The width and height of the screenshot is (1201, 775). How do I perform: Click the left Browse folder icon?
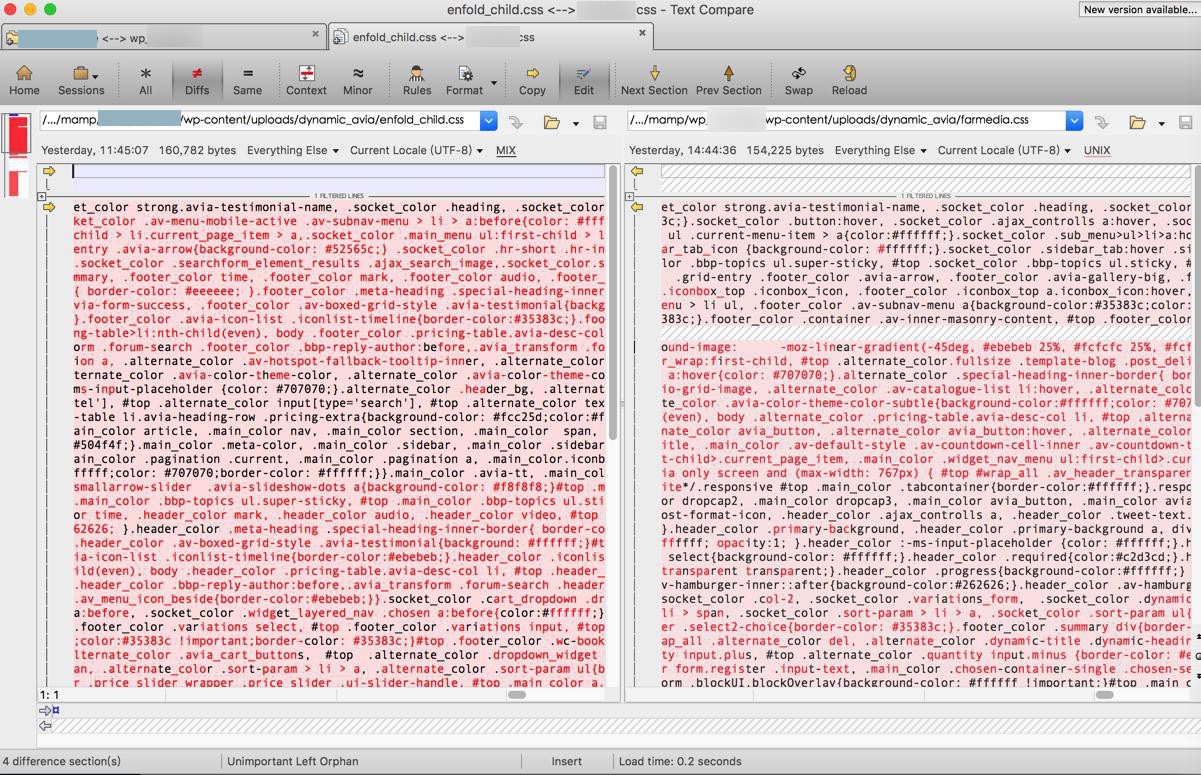tap(551, 122)
